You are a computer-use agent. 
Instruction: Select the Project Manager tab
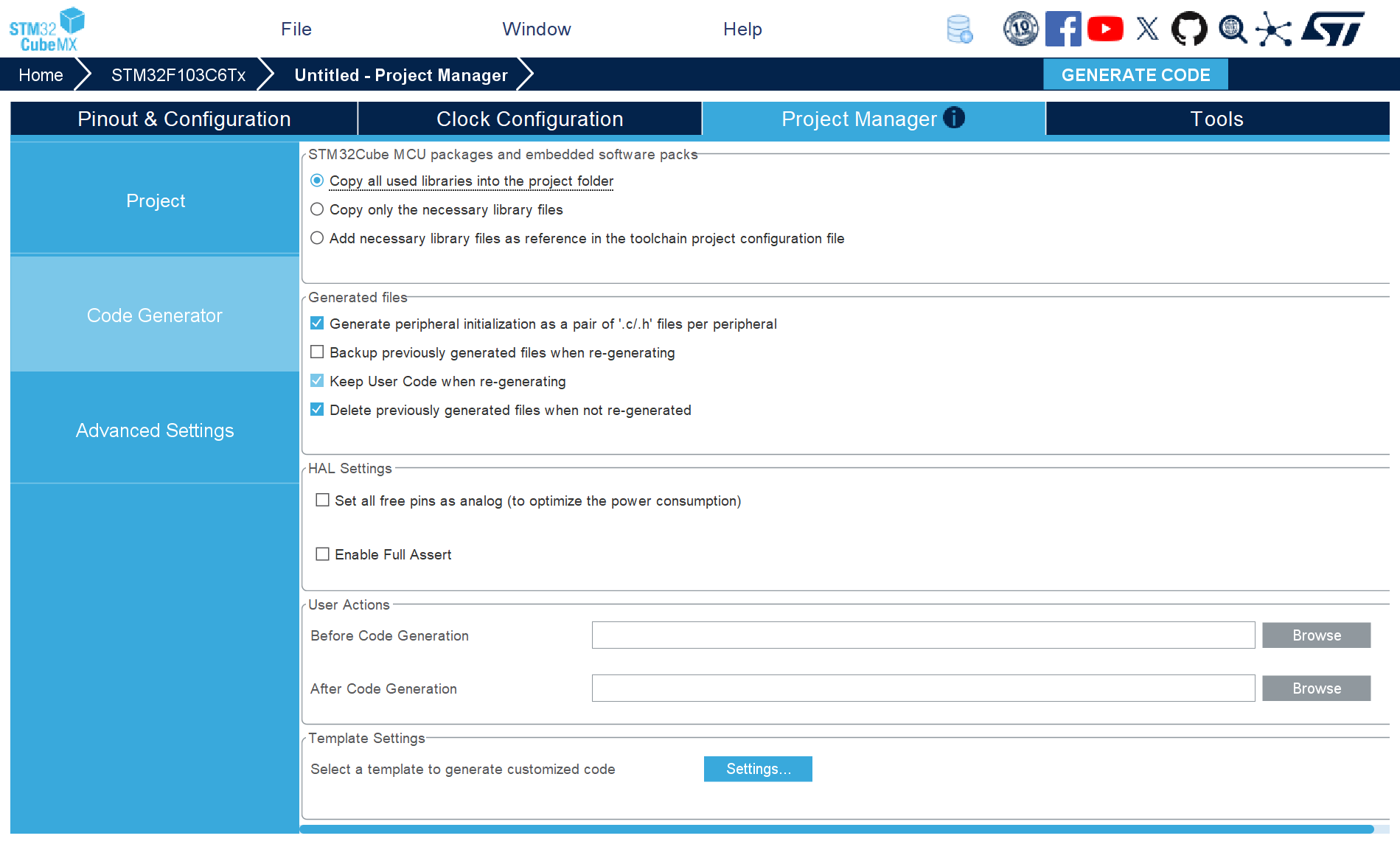click(874, 119)
